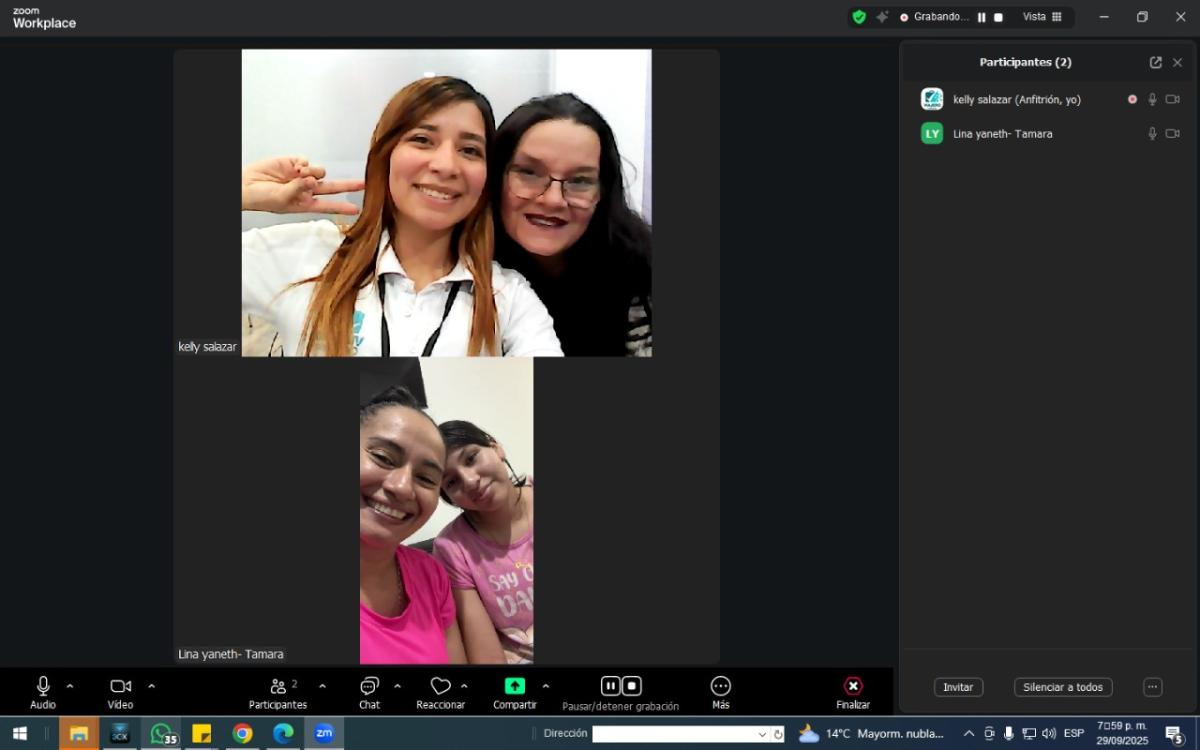Pause the recording in the bottom toolbar

pos(610,686)
